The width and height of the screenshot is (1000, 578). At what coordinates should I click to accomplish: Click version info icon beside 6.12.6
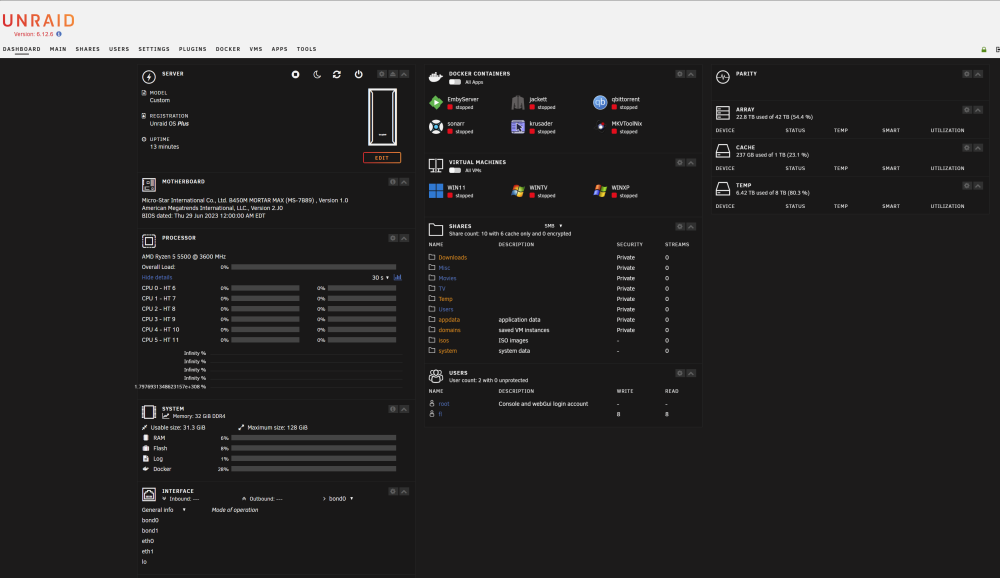coord(59,34)
